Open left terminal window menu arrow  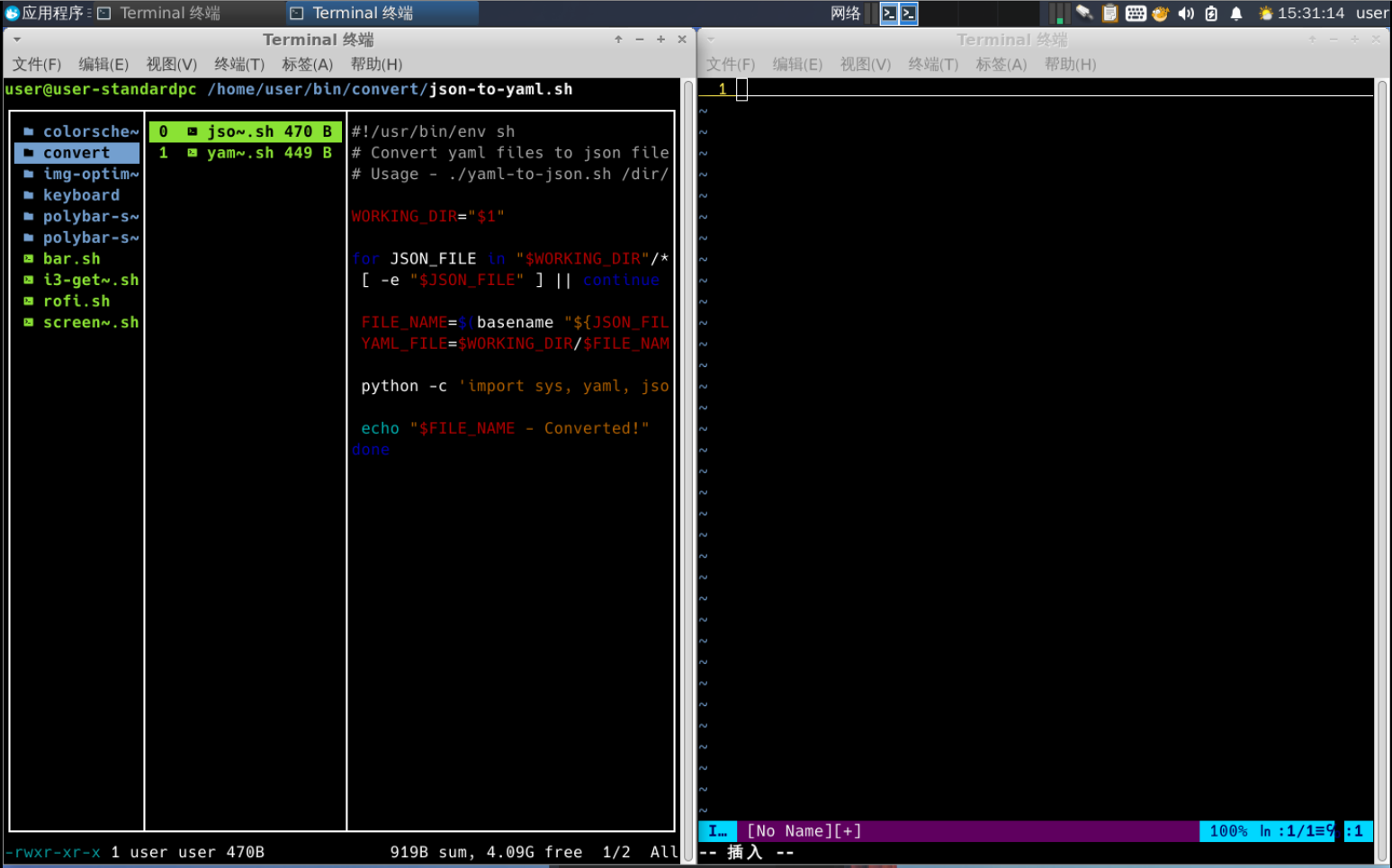pyautogui.click(x=17, y=40)
